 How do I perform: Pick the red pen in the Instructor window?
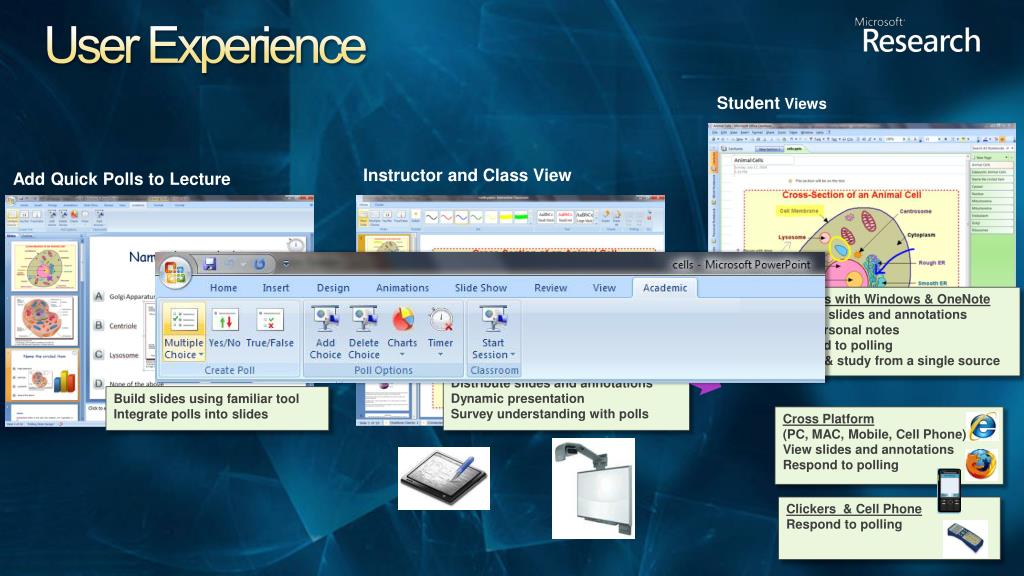447,216
